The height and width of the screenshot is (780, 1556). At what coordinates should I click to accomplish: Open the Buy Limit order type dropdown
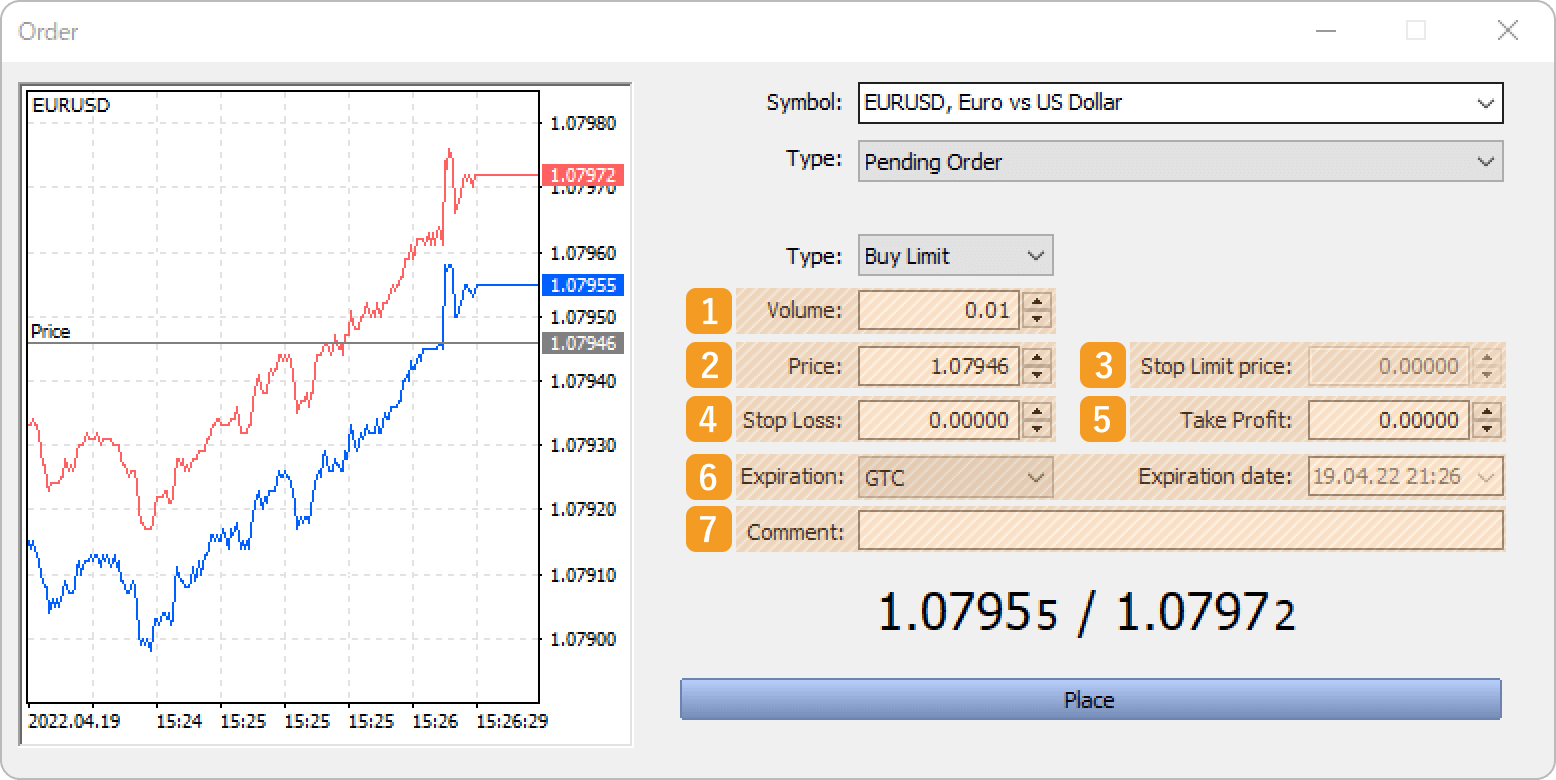[955, 256]
